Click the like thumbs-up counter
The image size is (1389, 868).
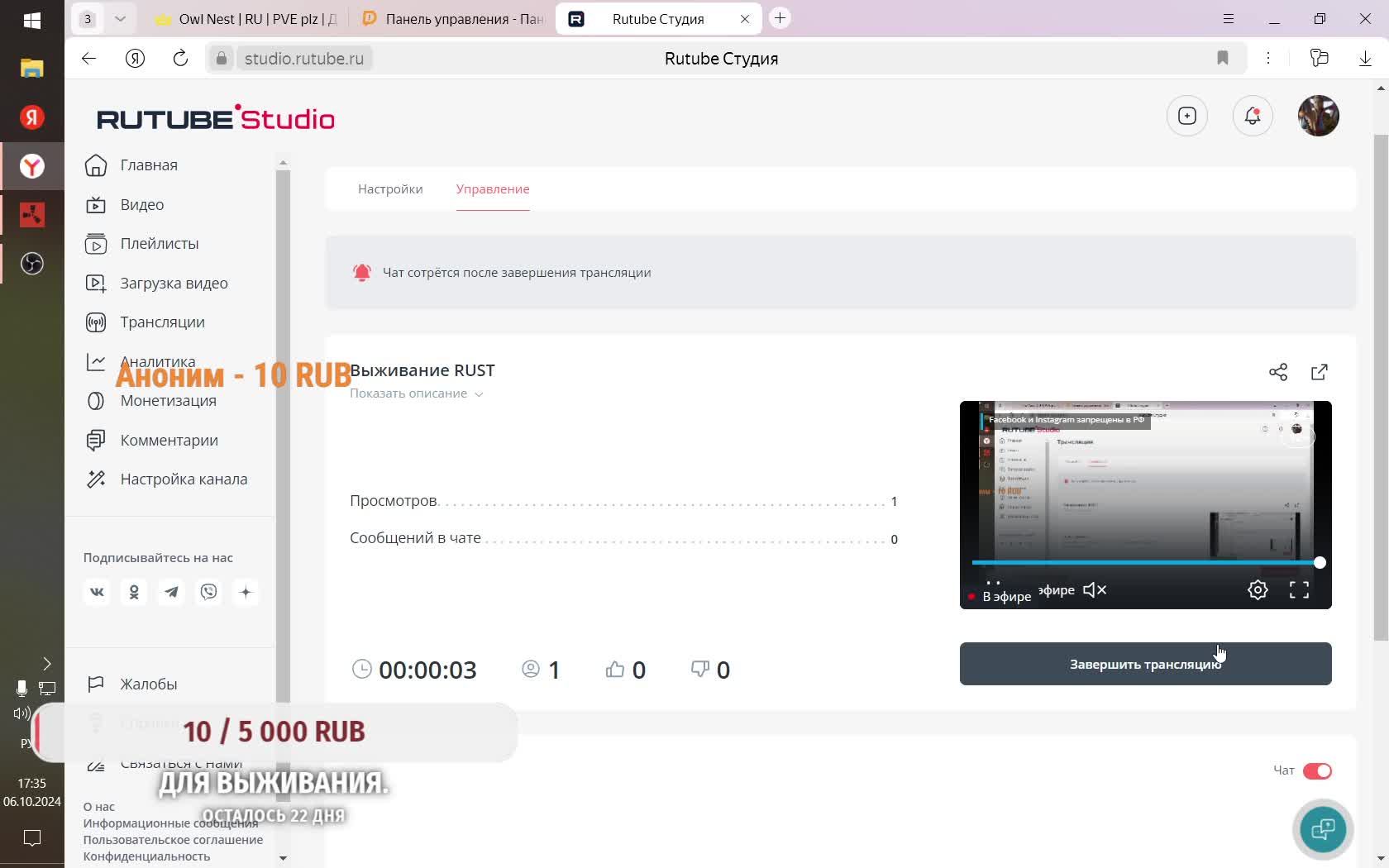coord(626,670)
